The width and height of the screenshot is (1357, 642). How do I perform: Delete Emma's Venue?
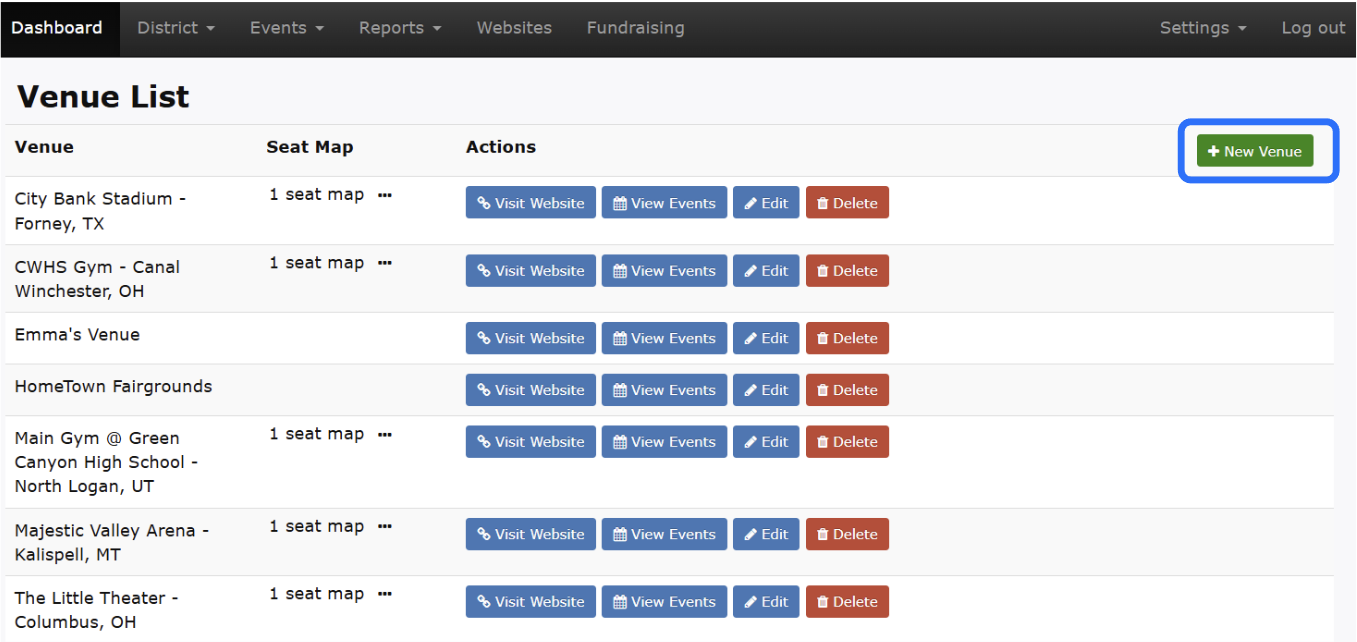tap(847, 338)
